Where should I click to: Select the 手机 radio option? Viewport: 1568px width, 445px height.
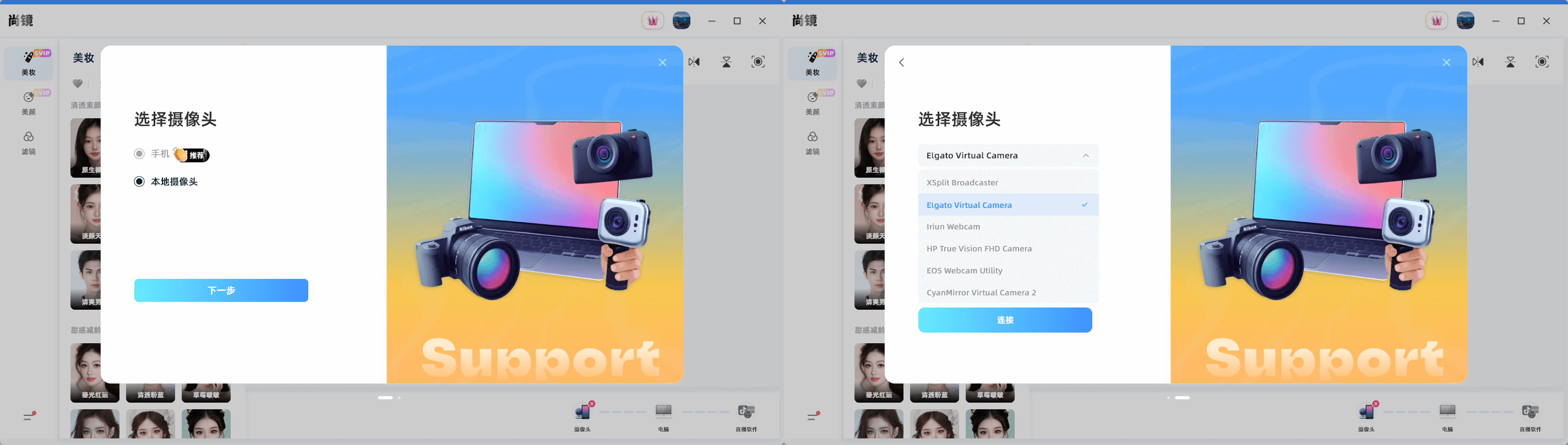click(x=139, y=154)
